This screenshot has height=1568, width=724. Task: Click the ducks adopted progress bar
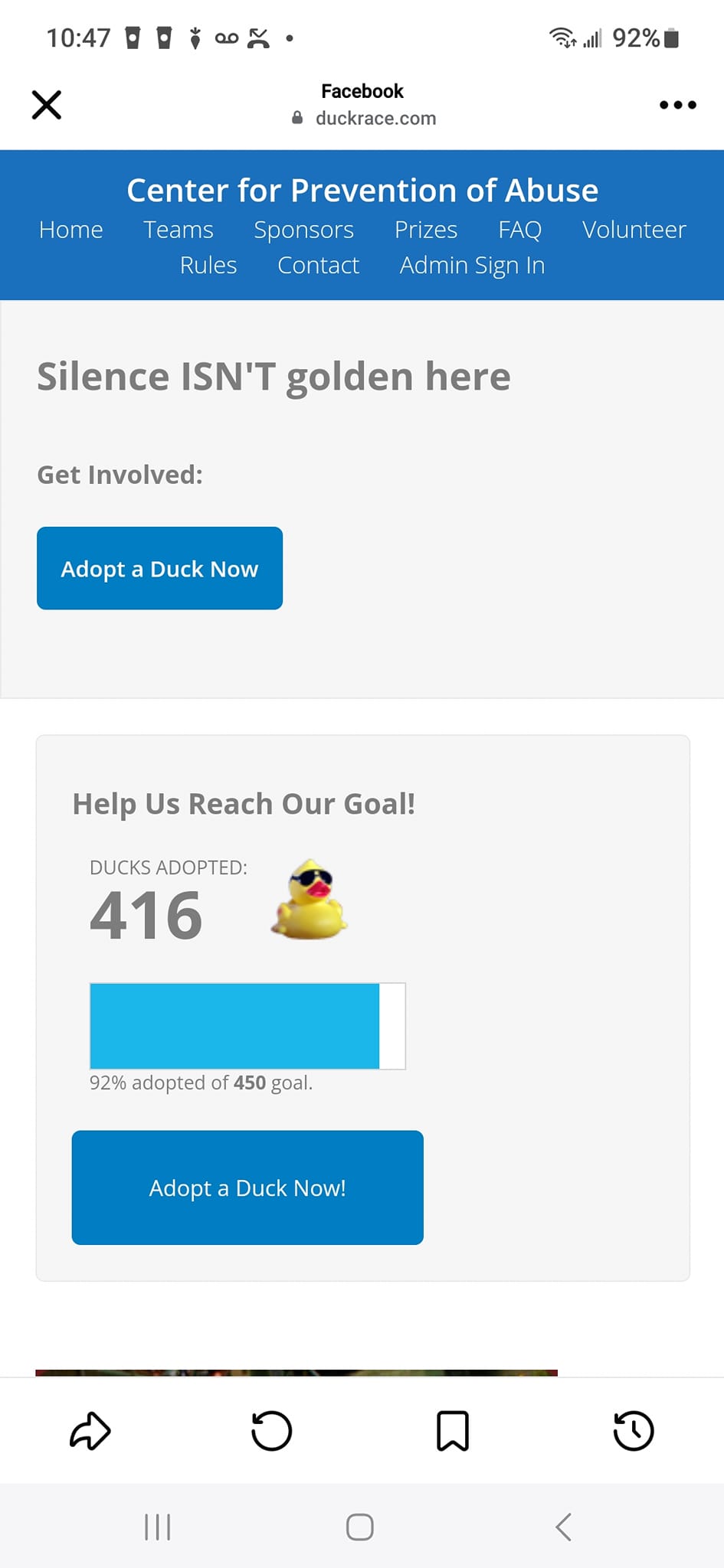[247, 1026]
